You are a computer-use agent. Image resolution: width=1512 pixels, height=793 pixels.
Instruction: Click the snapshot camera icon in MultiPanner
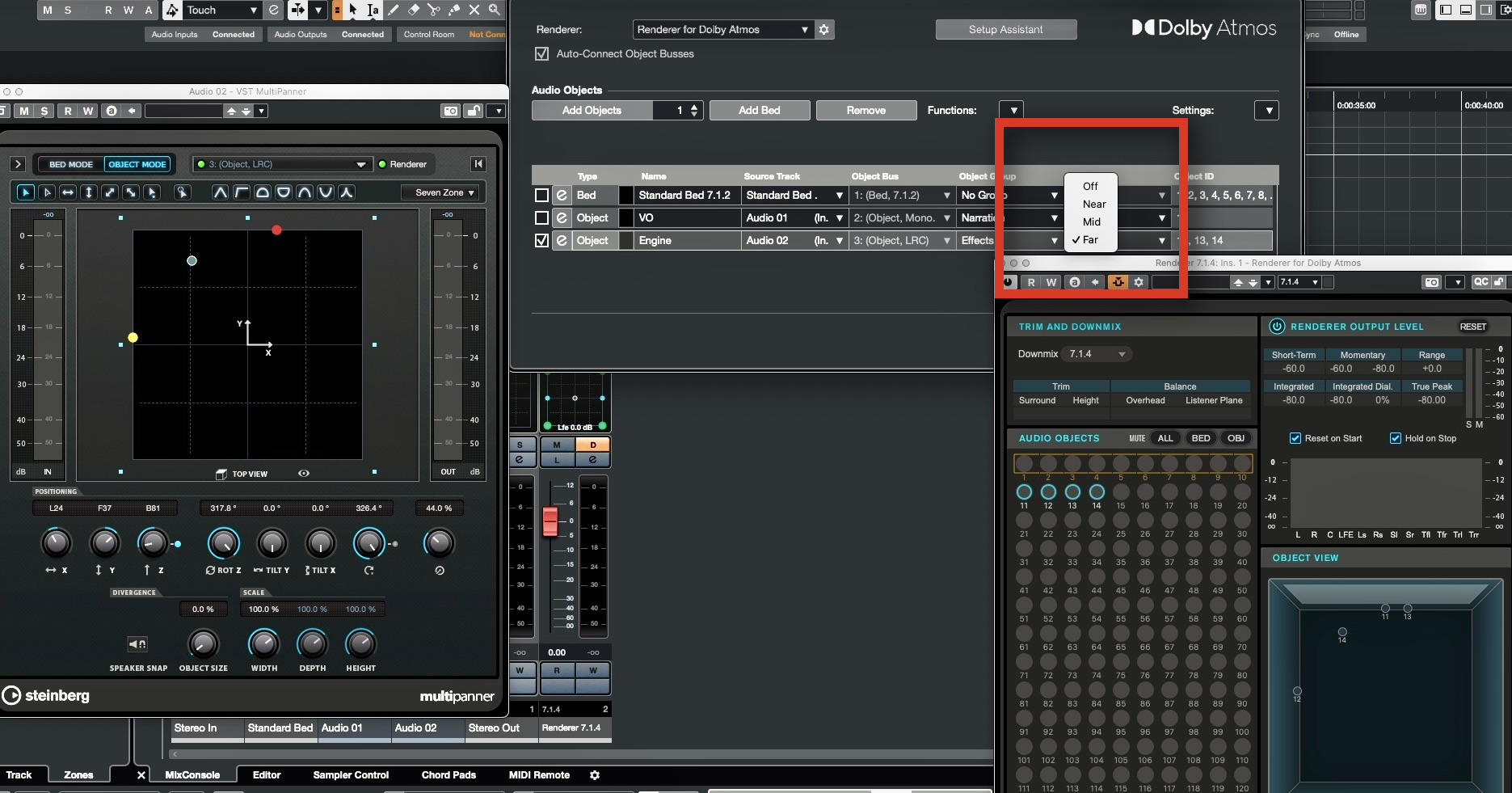[x=451, y=111]
